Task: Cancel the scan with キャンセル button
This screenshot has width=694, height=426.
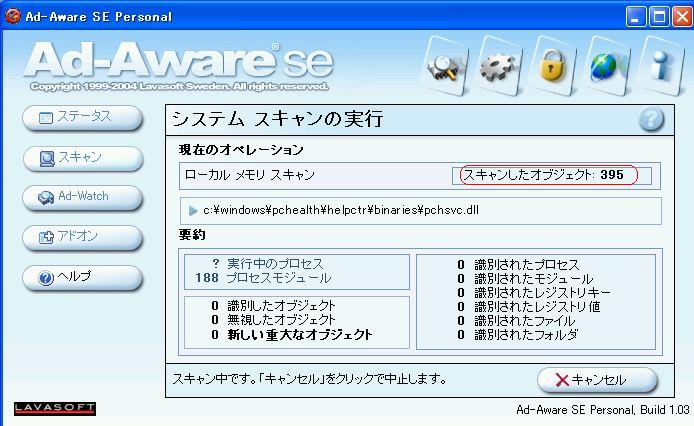Action: coord(597,380)
